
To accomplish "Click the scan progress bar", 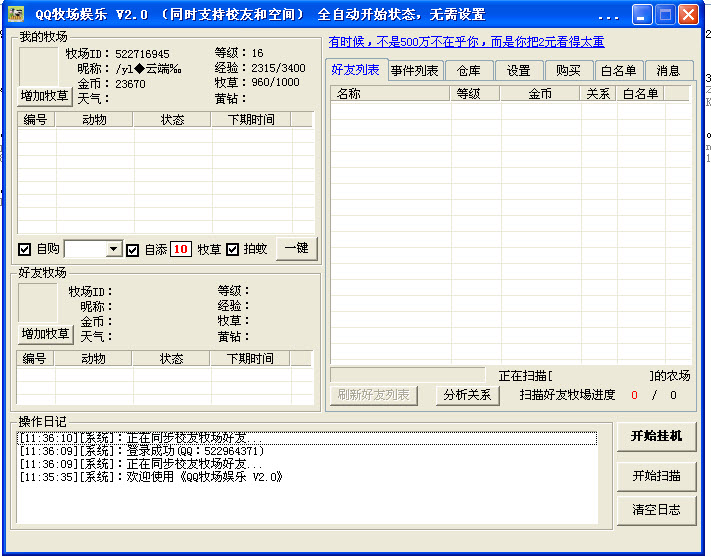I will pyautogui.click(x=408, y=375).
